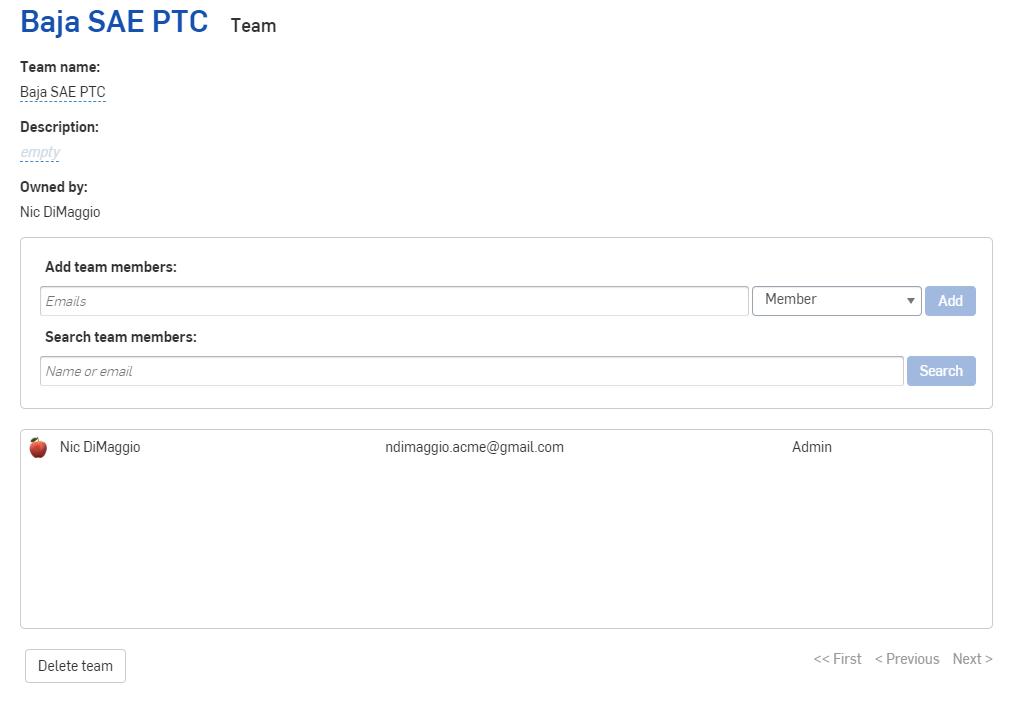Viewport: 1012px width, 704px height.
Task: Open the Member role dropdown
Action: pos(836,300)
